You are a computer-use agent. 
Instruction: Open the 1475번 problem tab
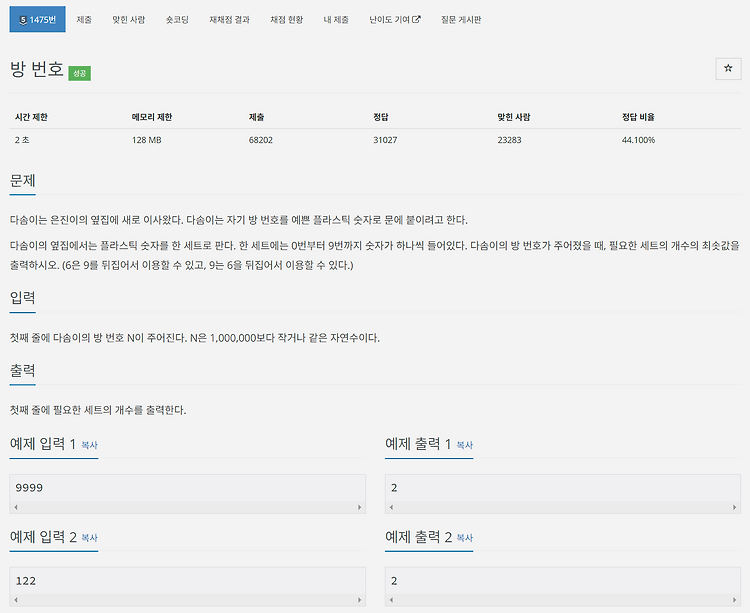click(37, 20)
